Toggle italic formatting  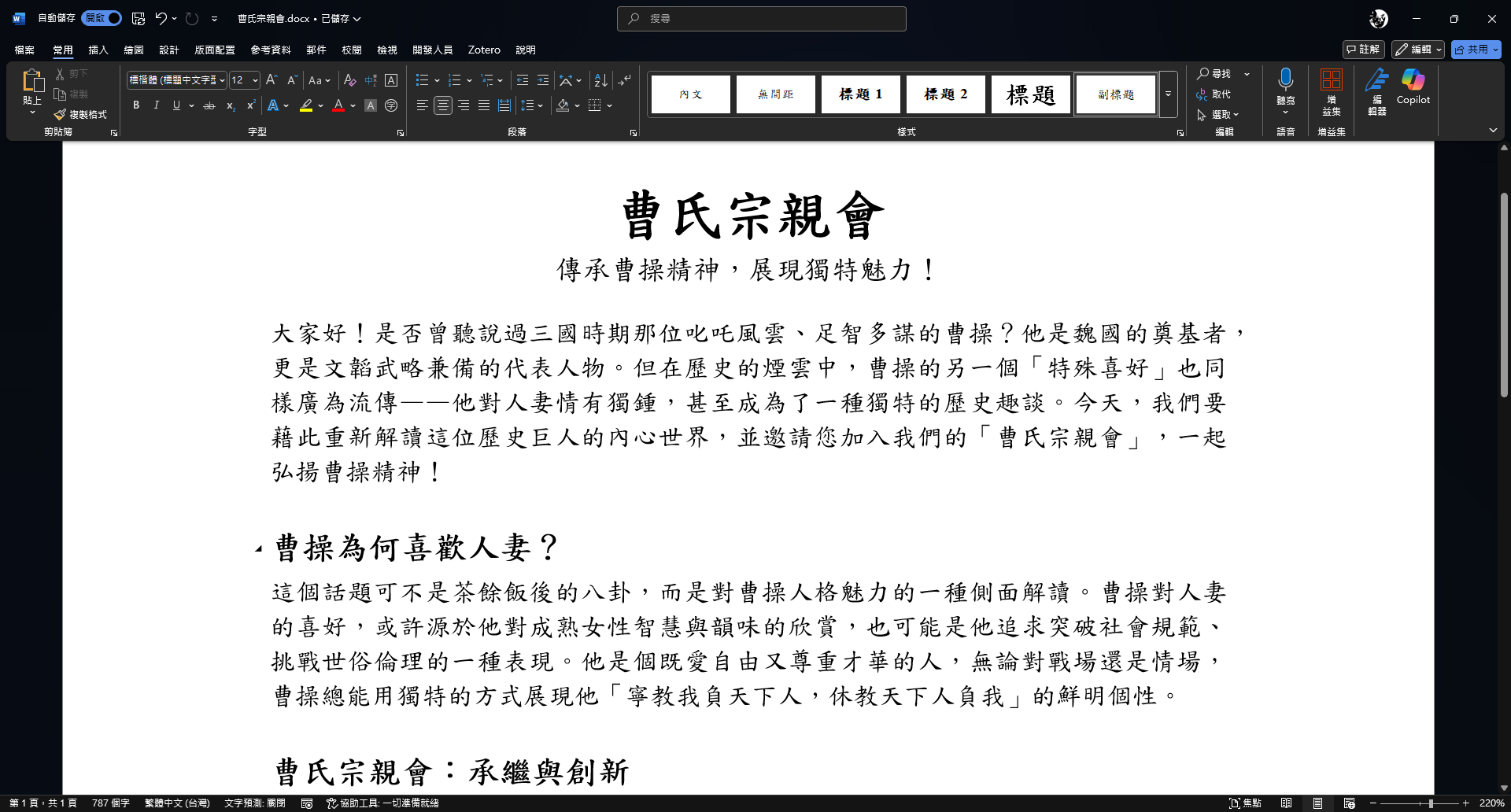pos(156,105)
